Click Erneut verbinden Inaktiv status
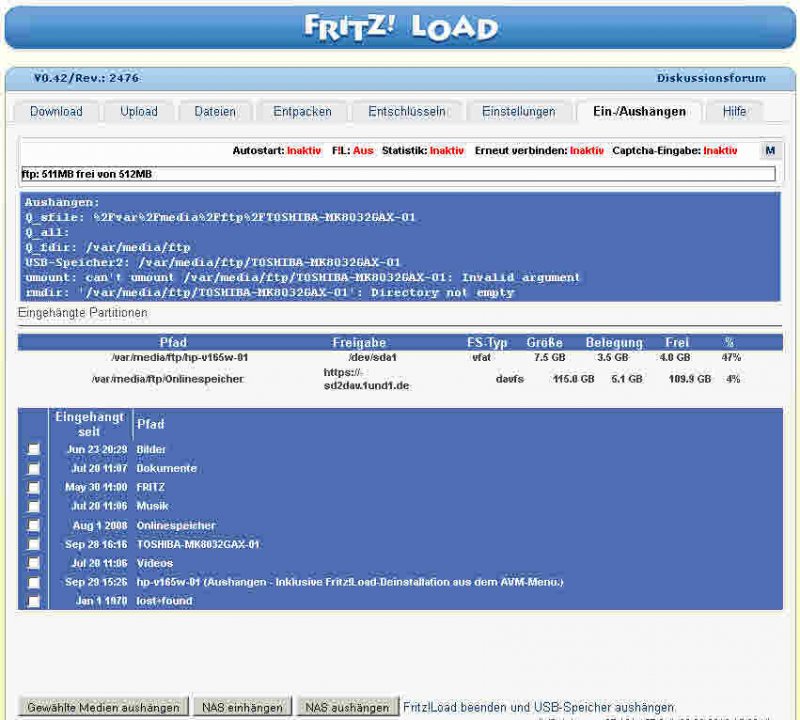Screen dimensions: 800x720 pos(587,151)
